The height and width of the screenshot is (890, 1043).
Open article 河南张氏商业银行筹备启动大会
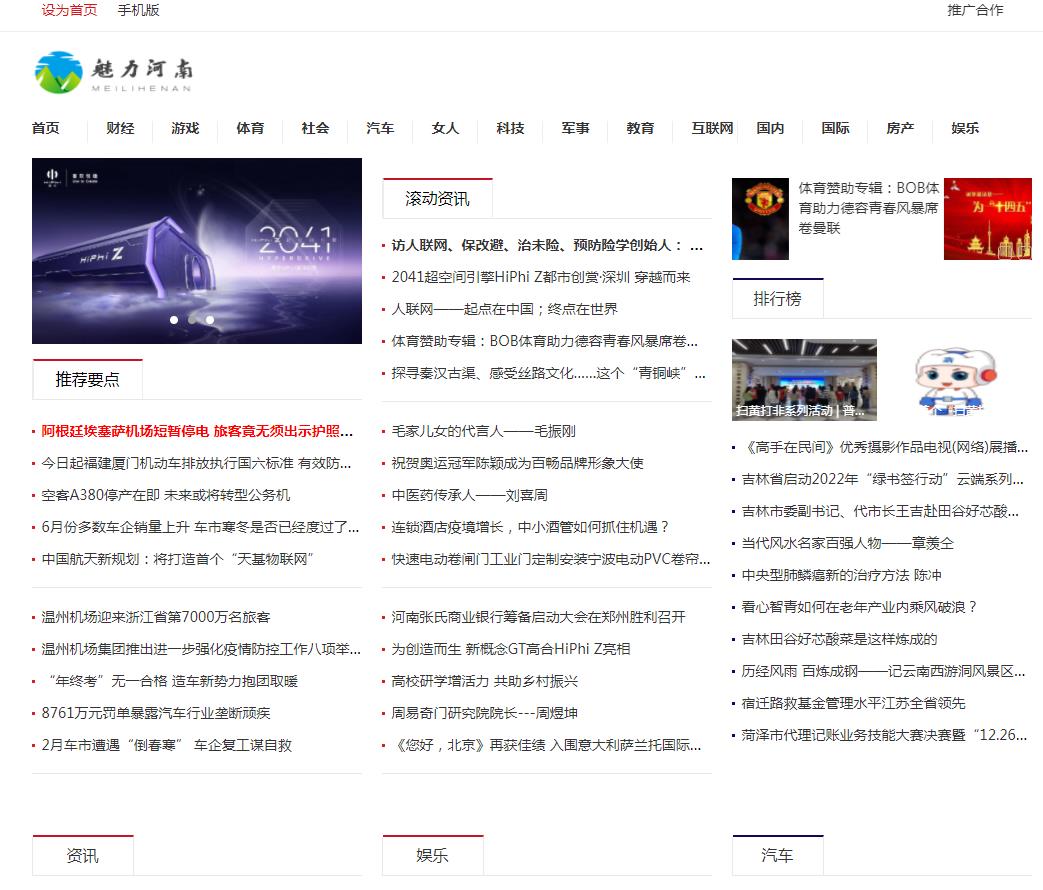pos(538,617)
